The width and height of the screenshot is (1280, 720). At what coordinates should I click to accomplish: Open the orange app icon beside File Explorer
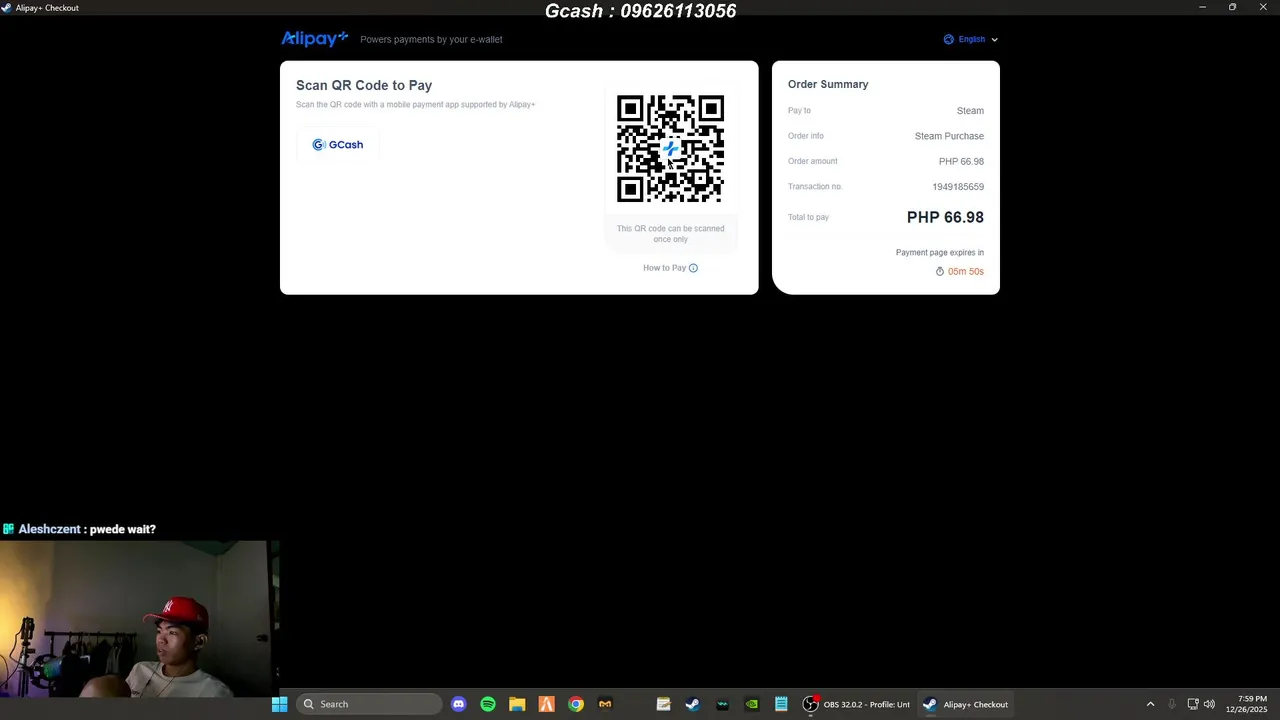[x=547, y=704]
